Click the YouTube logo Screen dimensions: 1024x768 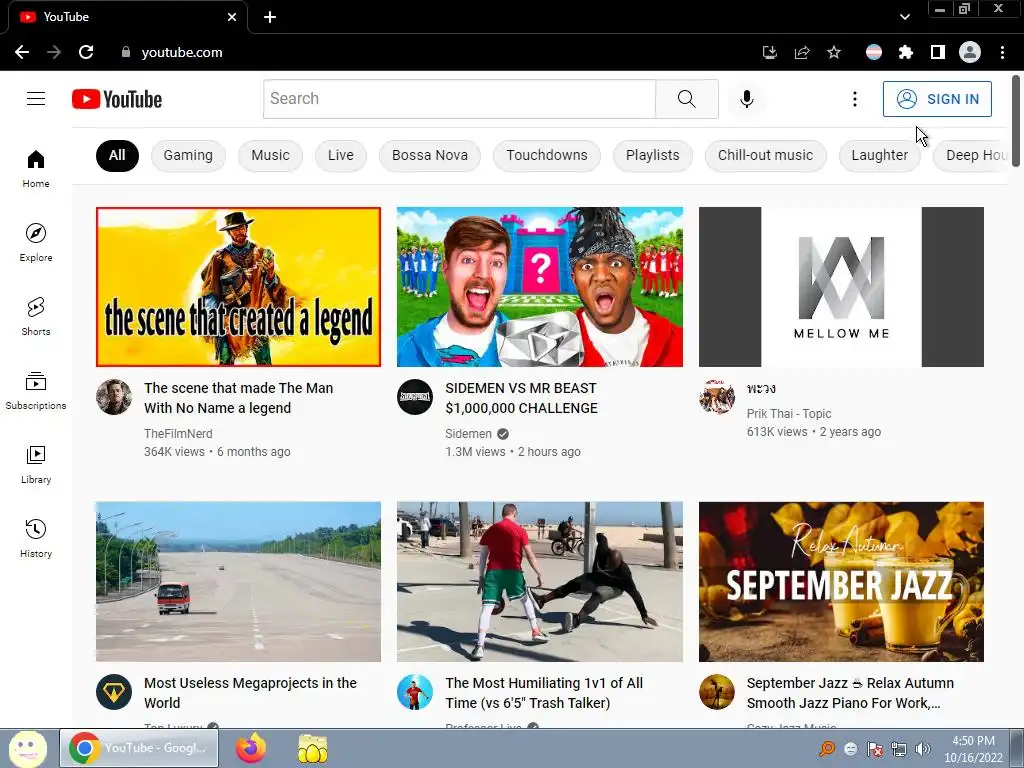pos(117,99)
